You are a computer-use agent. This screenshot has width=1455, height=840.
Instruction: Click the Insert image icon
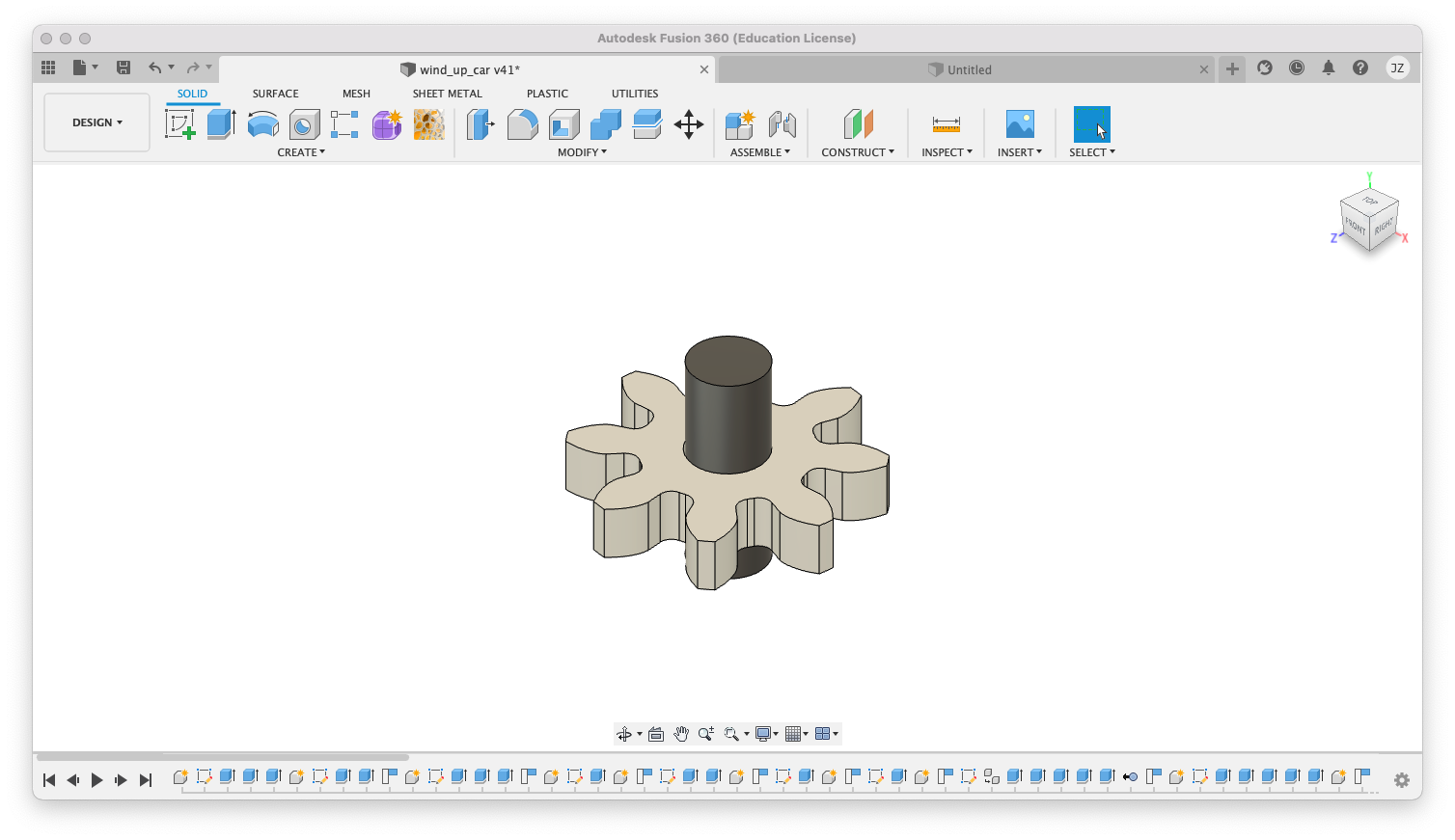click(1020, 124)
